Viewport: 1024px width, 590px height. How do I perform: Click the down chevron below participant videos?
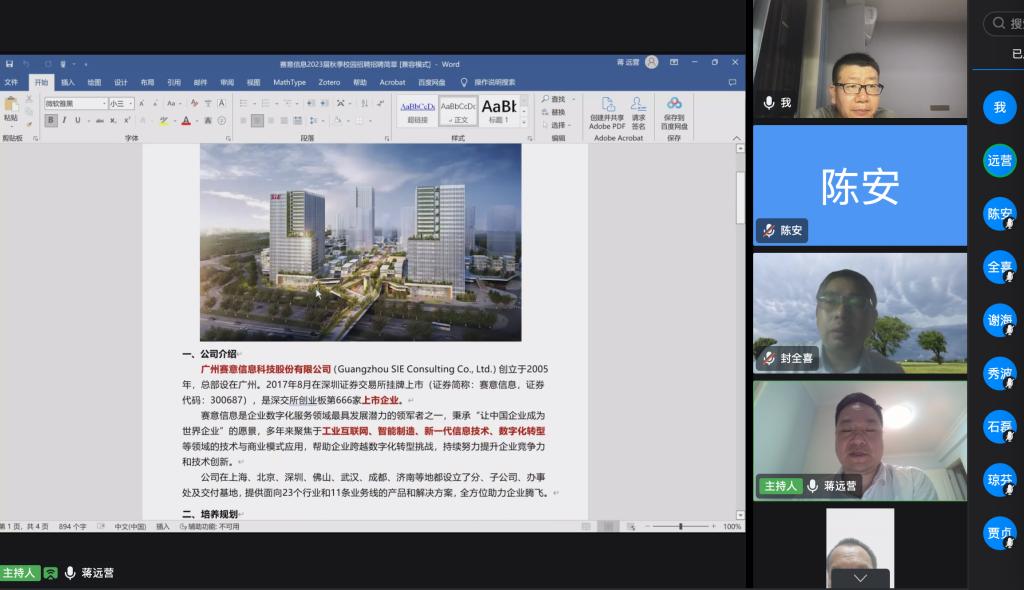point(859,578)
